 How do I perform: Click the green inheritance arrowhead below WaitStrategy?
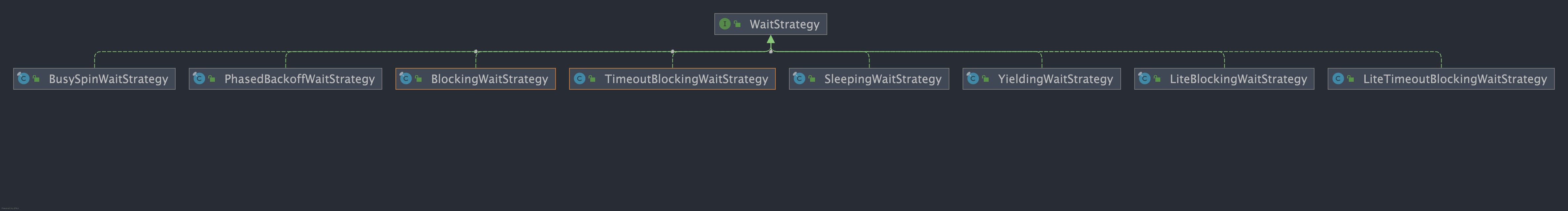[770, 40]
